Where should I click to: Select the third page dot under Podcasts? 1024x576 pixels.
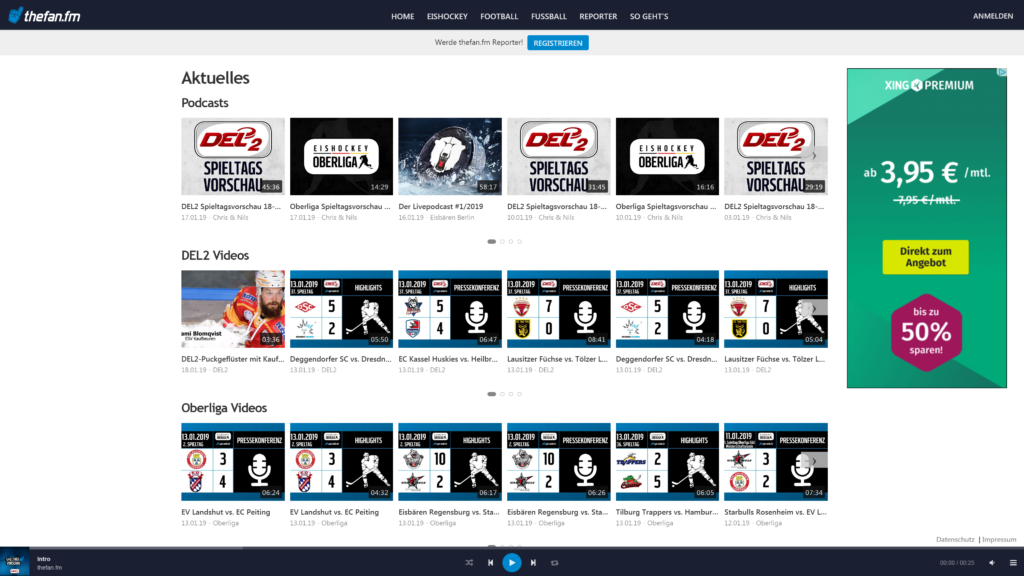click(511, 242)
